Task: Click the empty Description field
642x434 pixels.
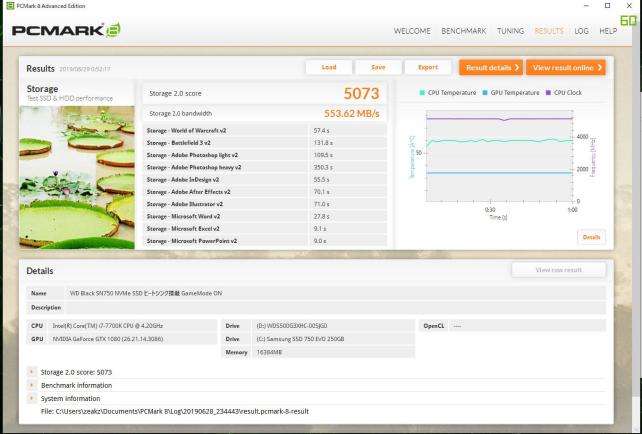Action: (336, 307)
